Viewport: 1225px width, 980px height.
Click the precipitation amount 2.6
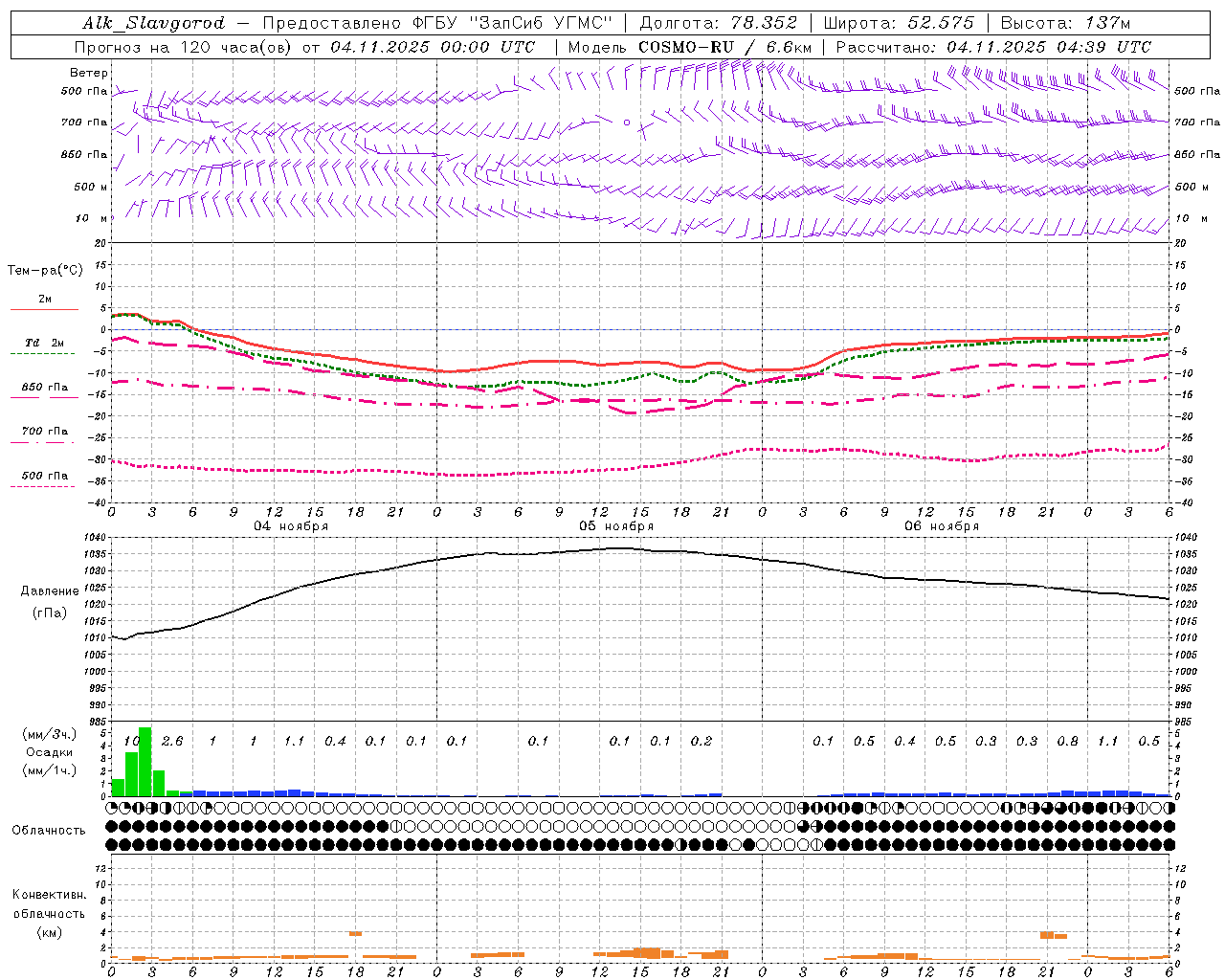tap(172, 742)
